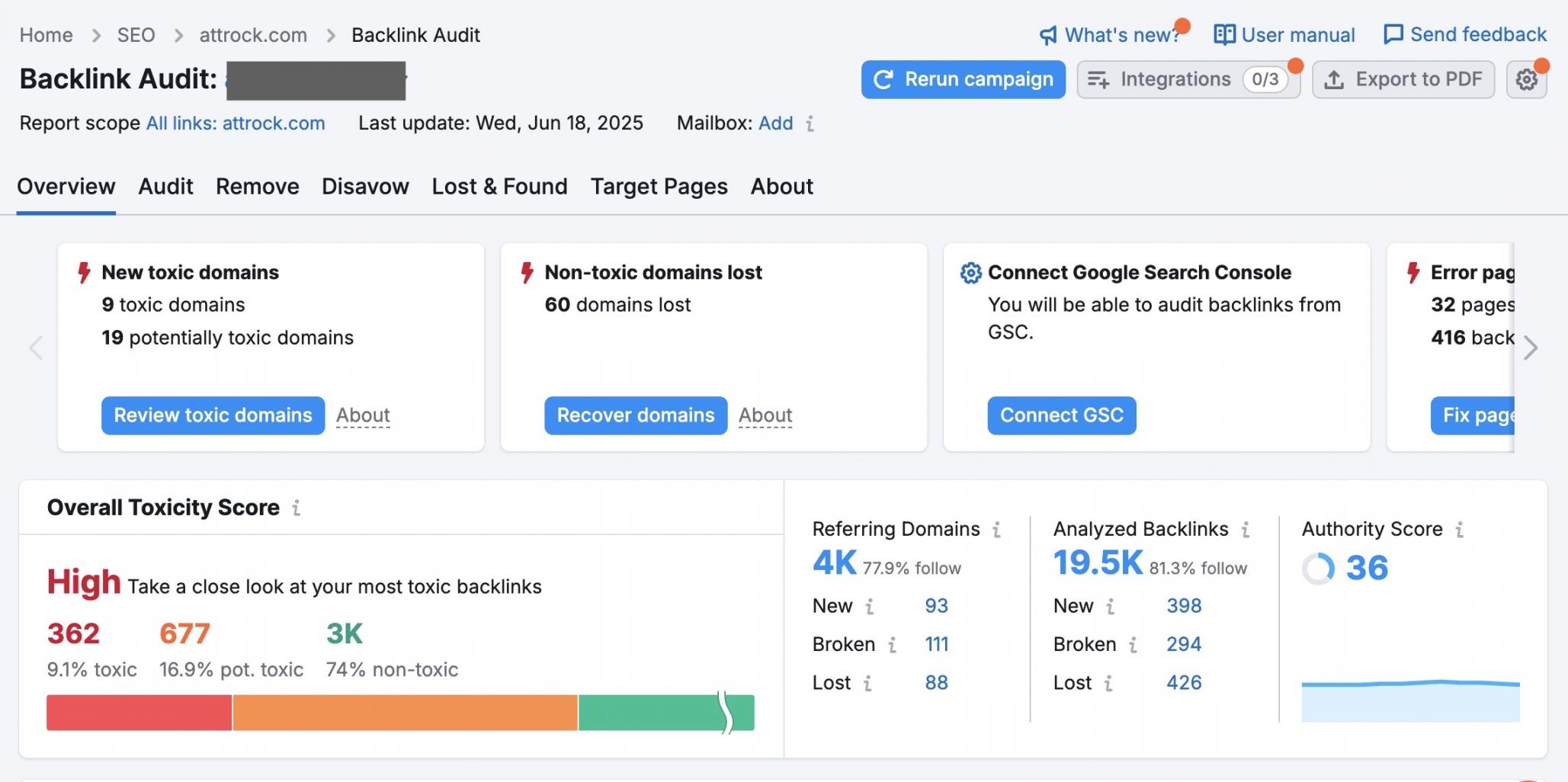This screenshot has width=1568, height=782.
Task: Click the User manual link text
Action: [1298, 35]
